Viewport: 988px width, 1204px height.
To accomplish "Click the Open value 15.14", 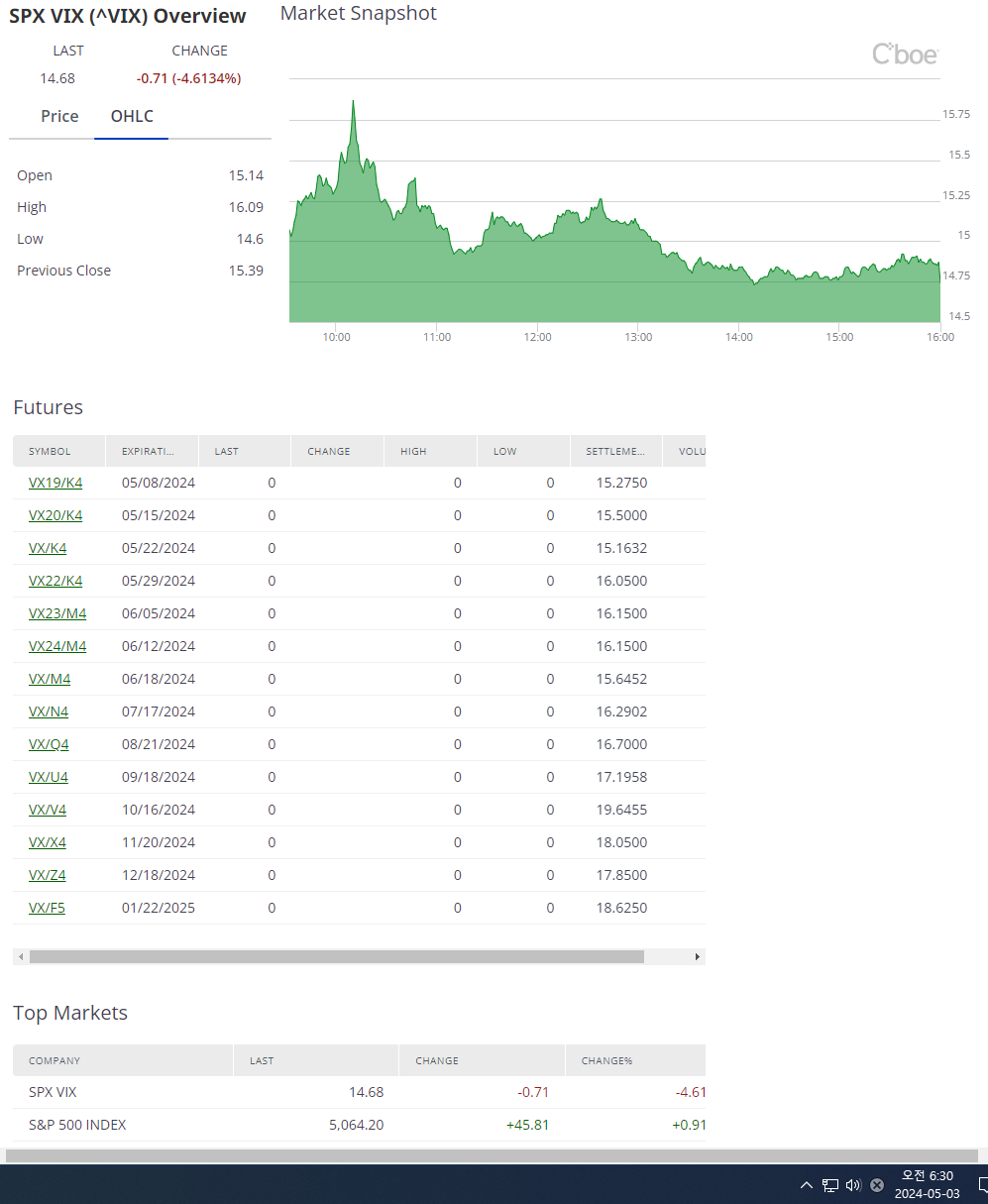I will point(246,175).
